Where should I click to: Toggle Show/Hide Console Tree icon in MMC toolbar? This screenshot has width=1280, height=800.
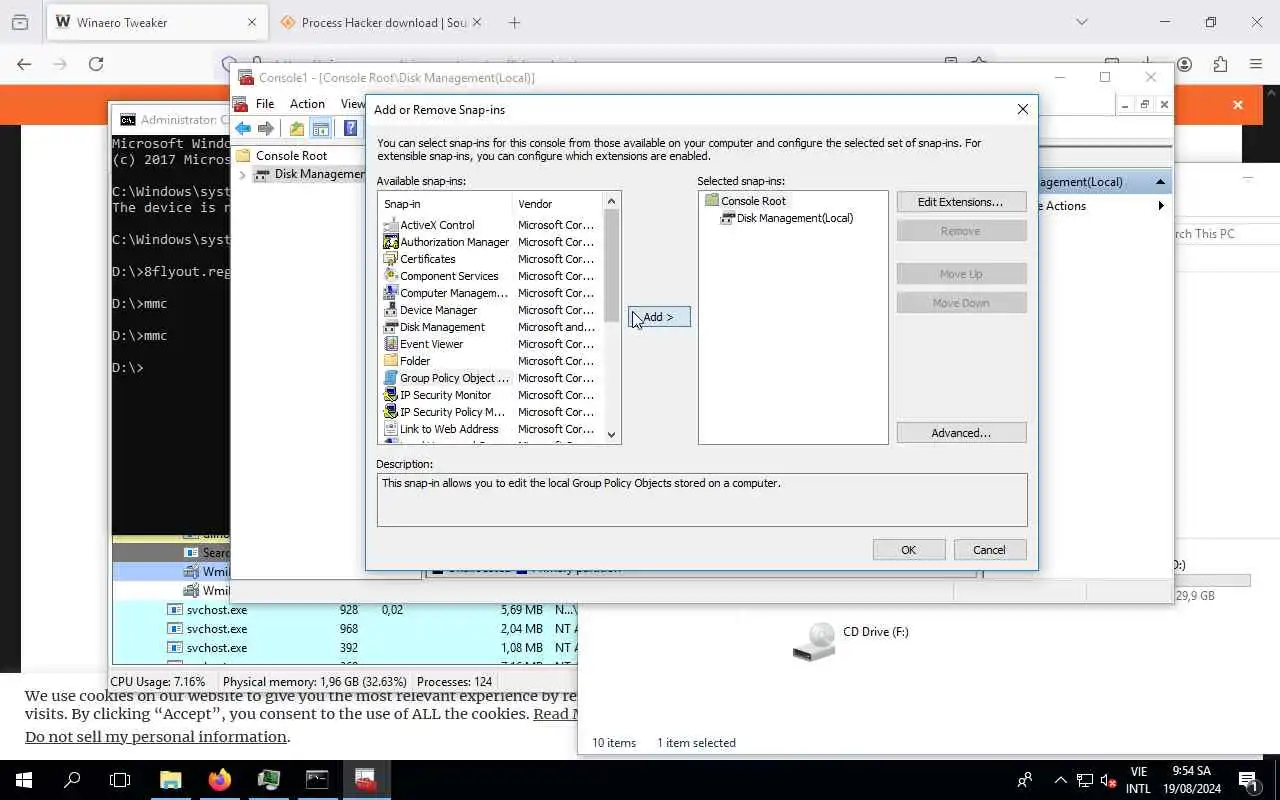pyautogui.click(x=321, y=128)
